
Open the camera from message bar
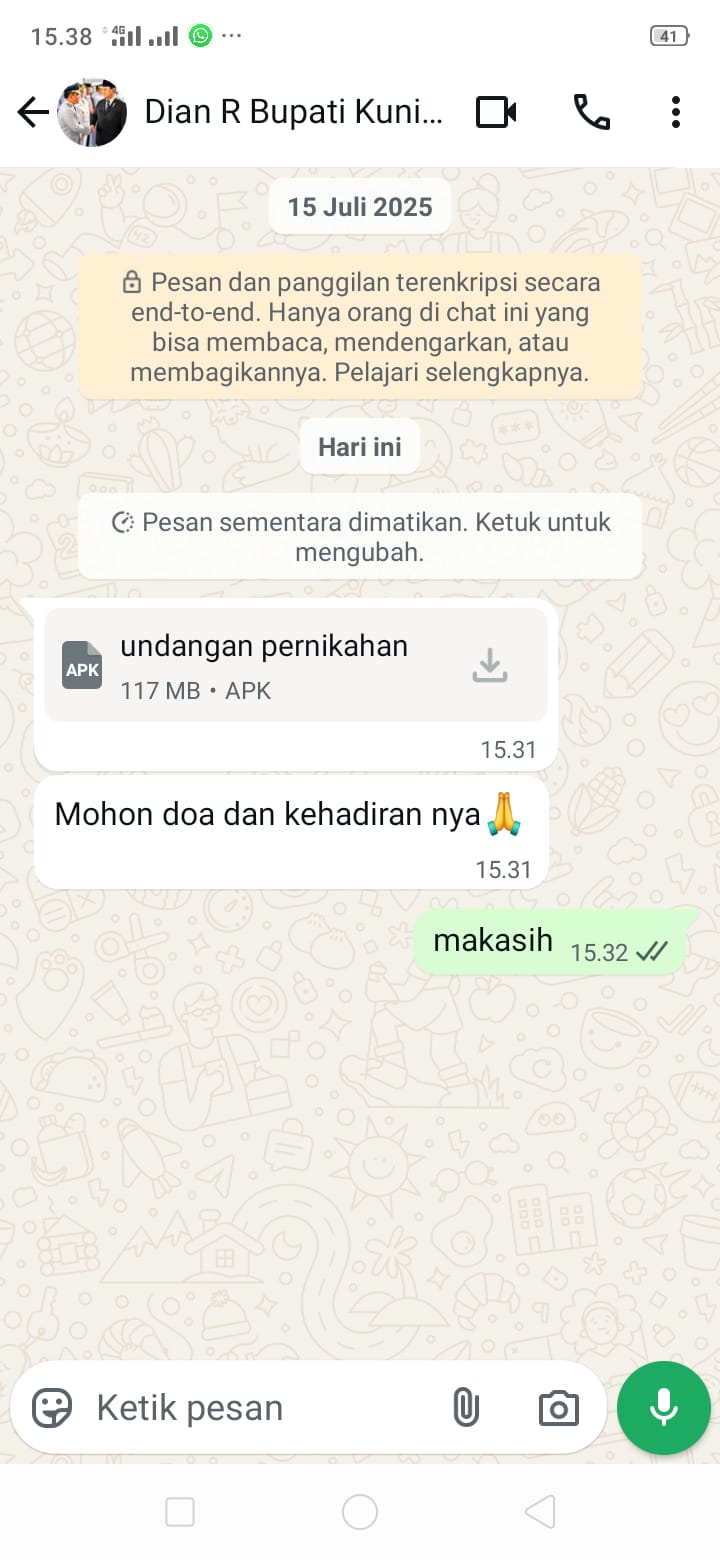558,1408
